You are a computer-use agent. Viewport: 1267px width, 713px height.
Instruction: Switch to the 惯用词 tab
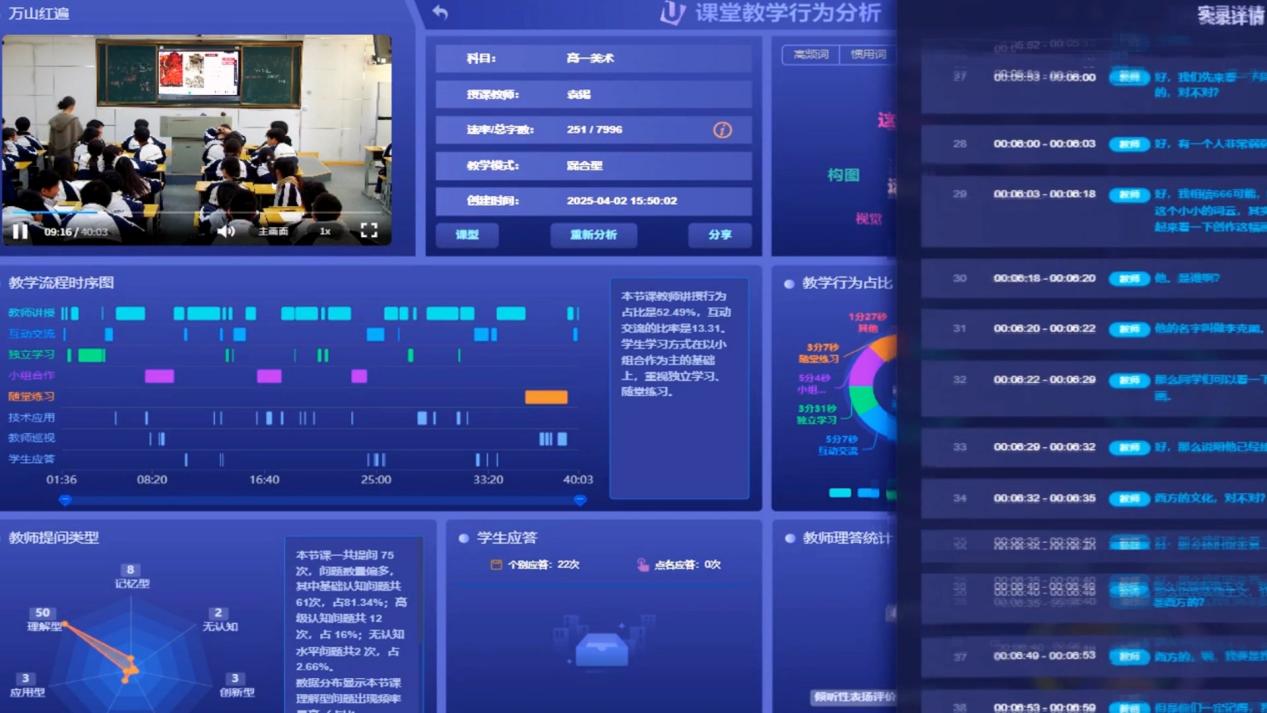(x=866, y=55)
